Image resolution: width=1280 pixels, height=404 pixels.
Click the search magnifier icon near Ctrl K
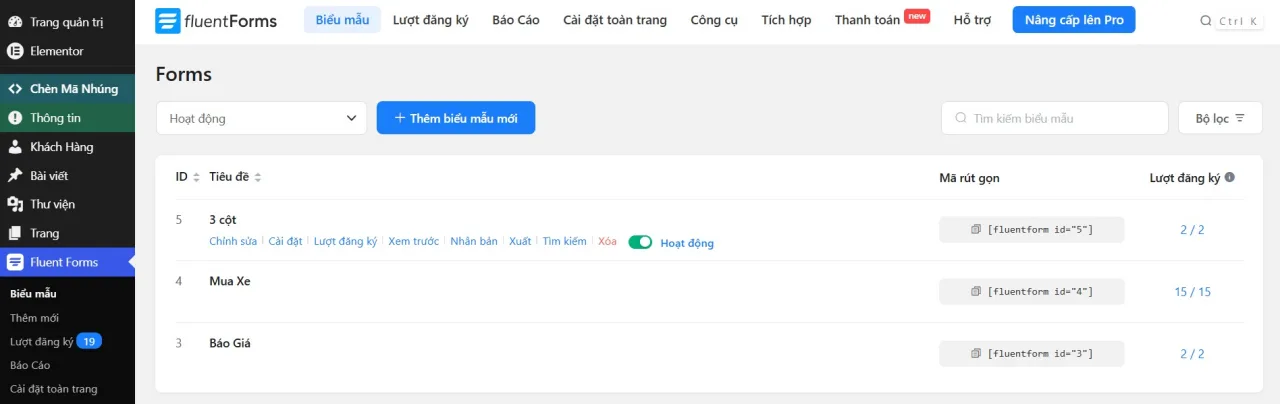tap(1206, 21)
